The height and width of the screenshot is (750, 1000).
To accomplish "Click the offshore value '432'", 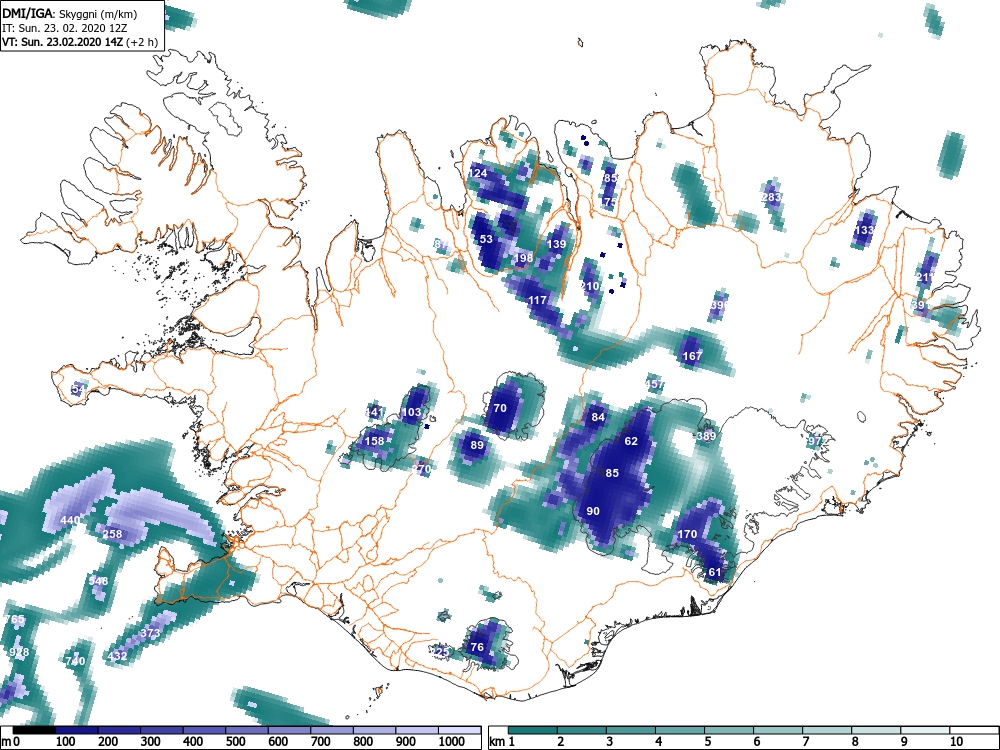I will coord(117,656).
